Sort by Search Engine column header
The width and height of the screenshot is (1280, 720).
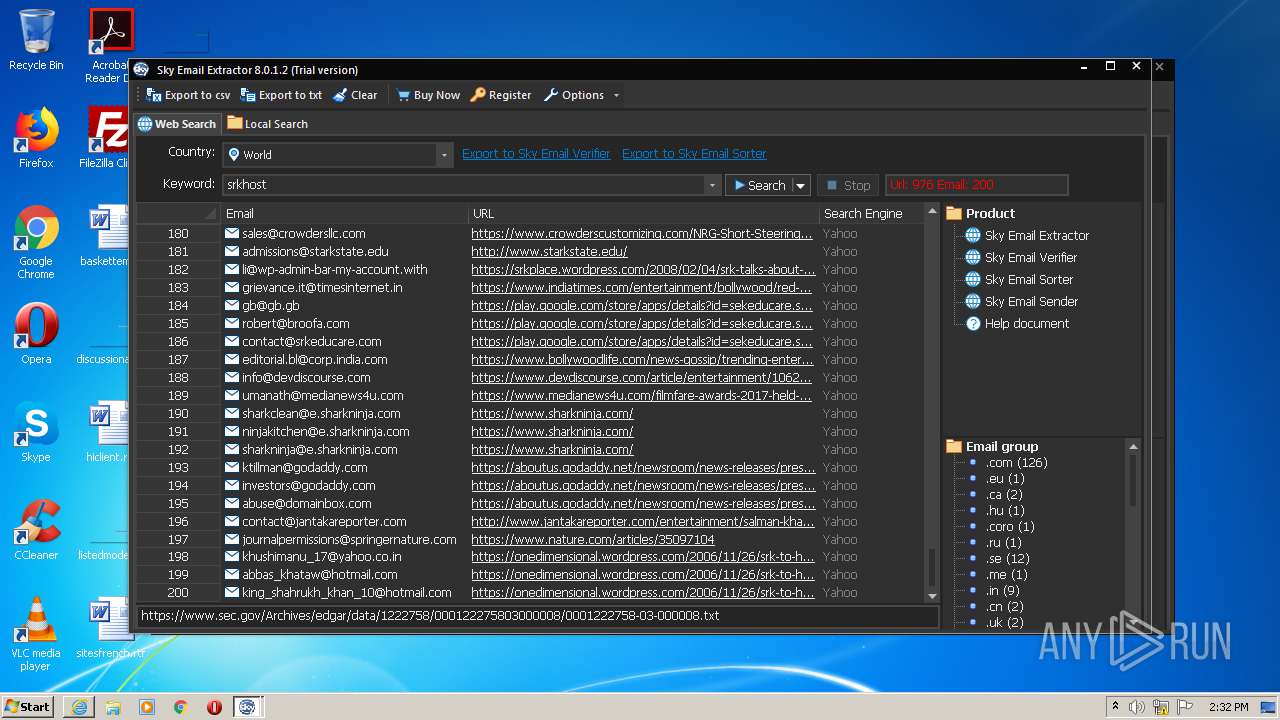click(871, 213)
